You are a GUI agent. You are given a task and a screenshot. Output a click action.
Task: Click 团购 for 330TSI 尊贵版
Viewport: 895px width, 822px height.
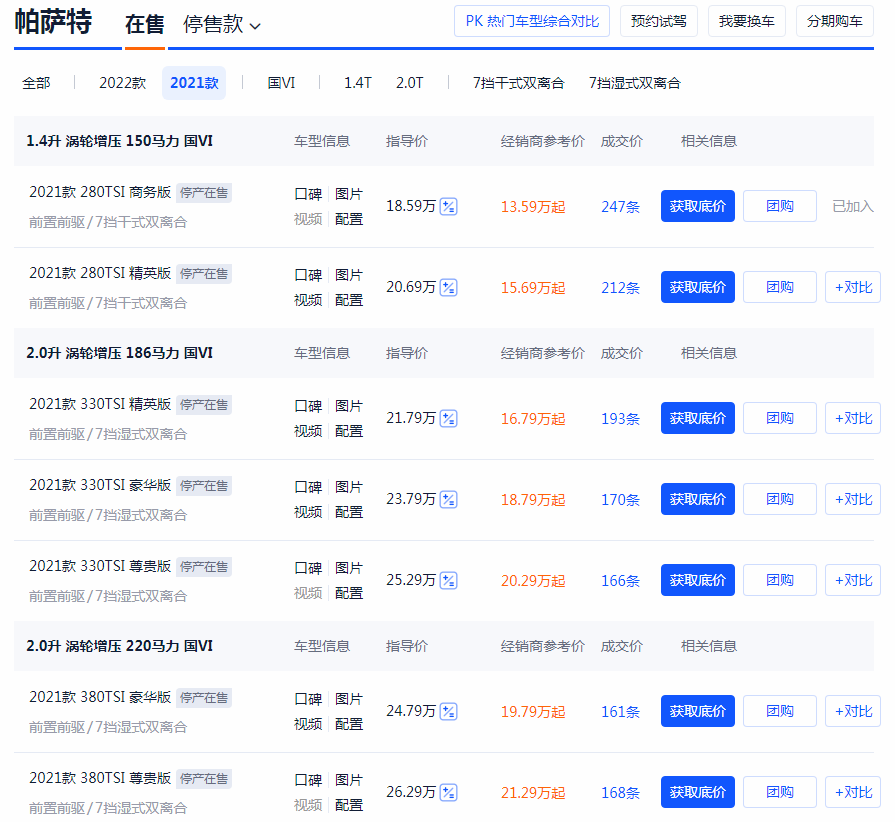pos(780,581)
